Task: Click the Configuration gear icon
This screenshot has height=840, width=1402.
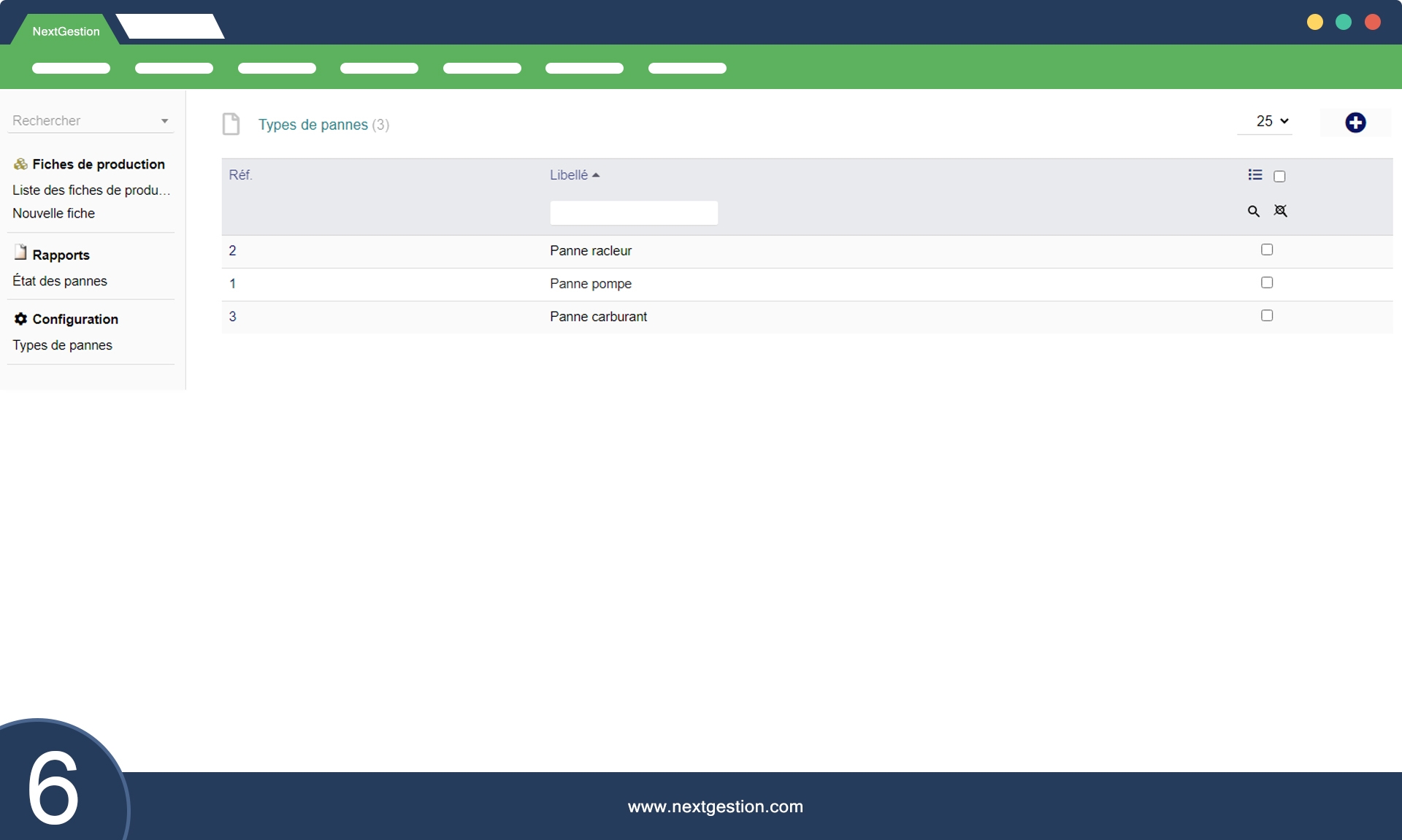Action: click(x=20, y=319)
